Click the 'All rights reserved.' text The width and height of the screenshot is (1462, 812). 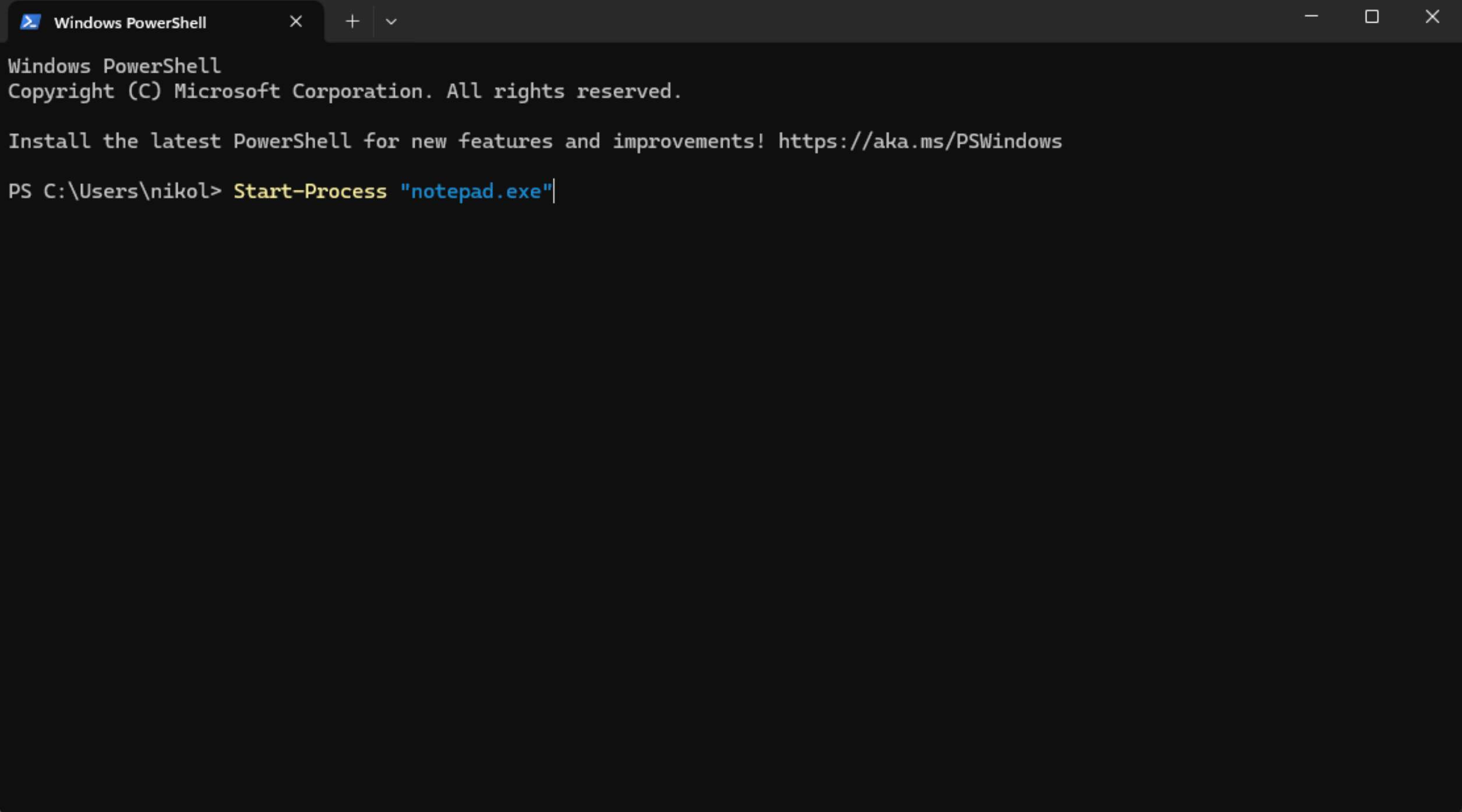(564, 91)
